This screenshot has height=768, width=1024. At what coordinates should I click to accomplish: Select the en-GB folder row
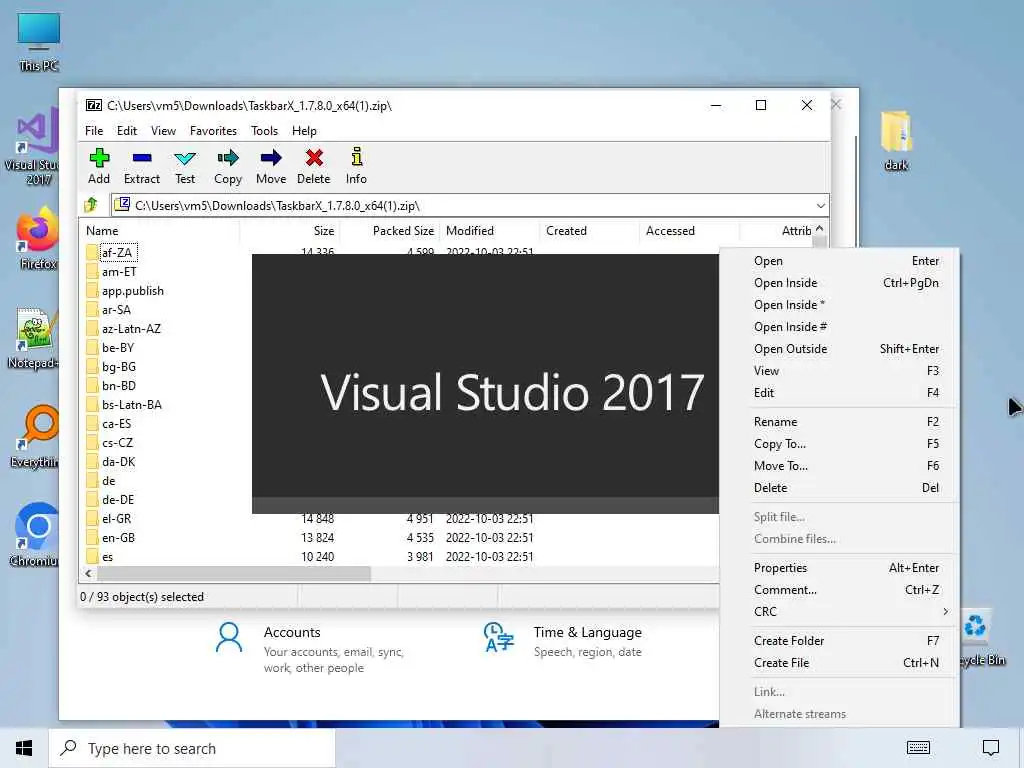pos(398,537)
